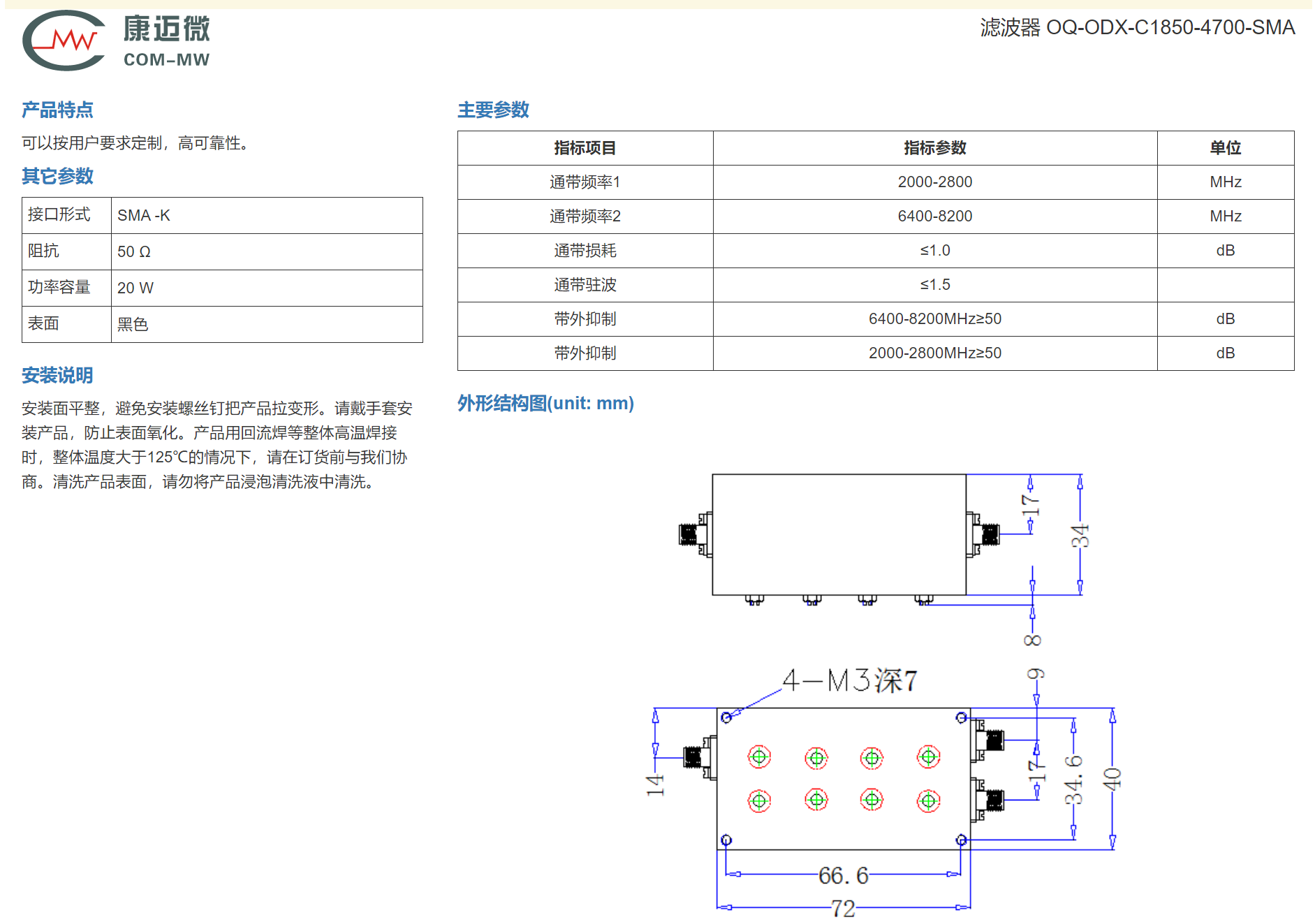Image resolution: width=1315 pixels, height=924 pixels.
Task: Click the left SMA connector in side view
Action: pyautogui.click(x=696, y=534)
